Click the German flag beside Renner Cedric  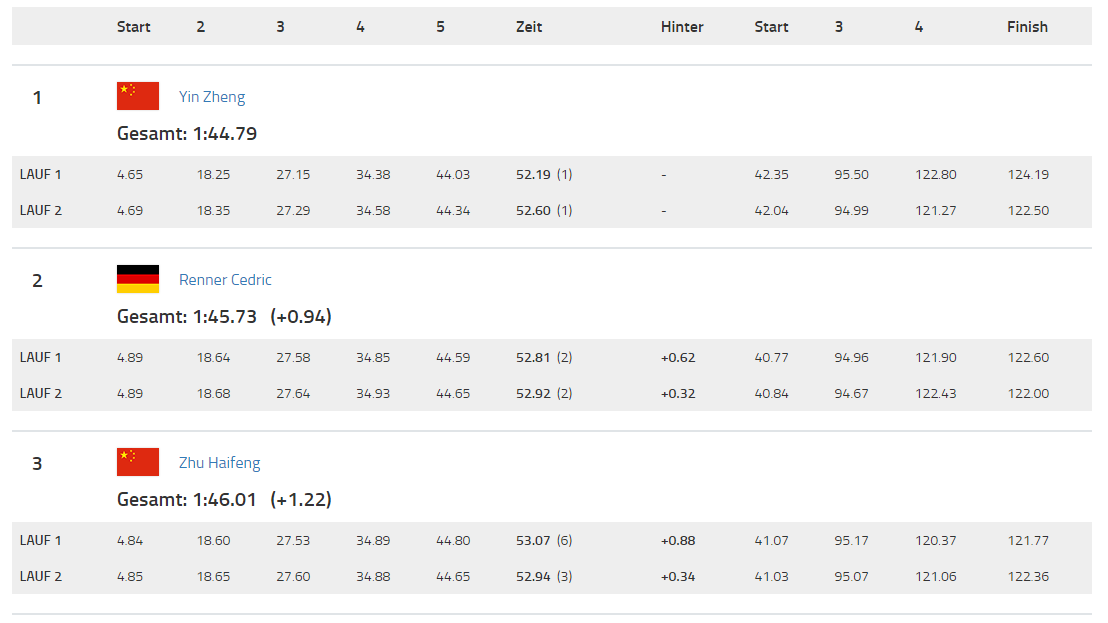pyautogui.click(x=138, y=279)
